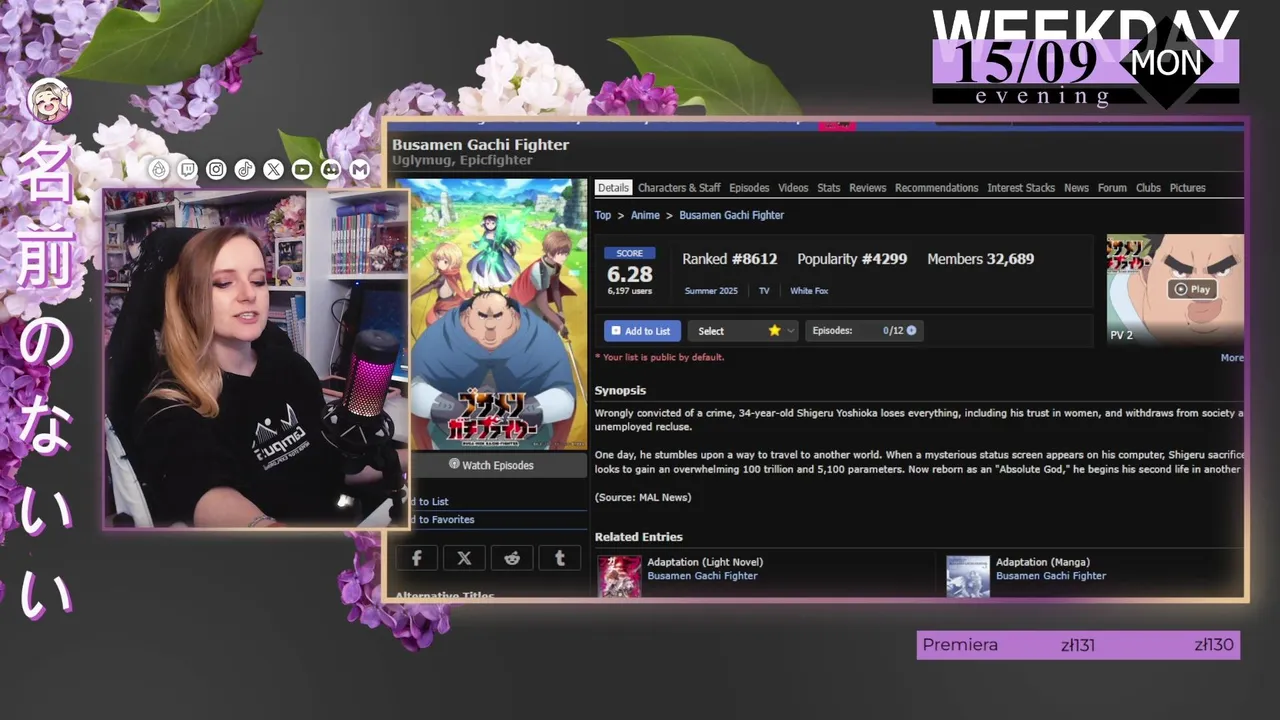Viewport: 1280px width, 720px height.
Task: Click Busamen Gachi Fighter breadcrumb link
Action: click(x=732, y=215)
